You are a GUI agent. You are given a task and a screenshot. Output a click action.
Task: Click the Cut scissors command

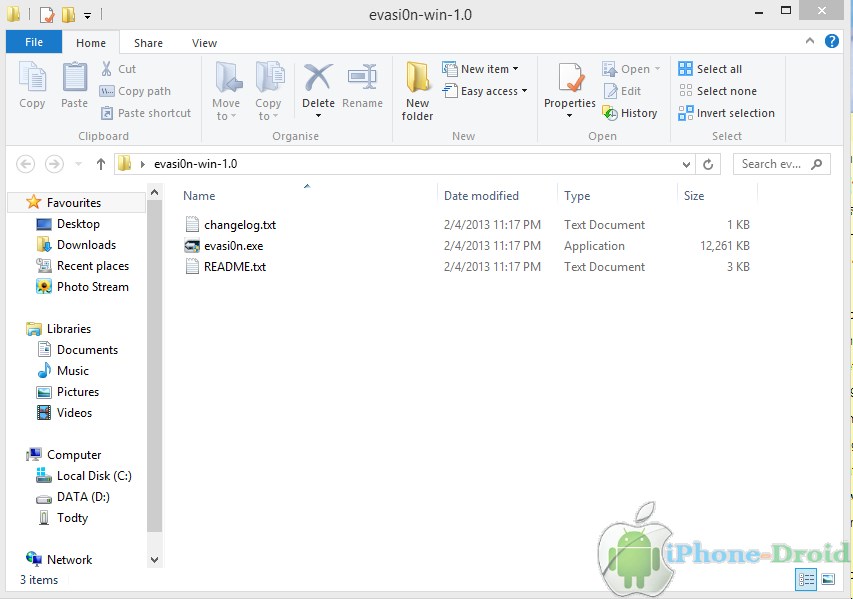tap(119, 69)
